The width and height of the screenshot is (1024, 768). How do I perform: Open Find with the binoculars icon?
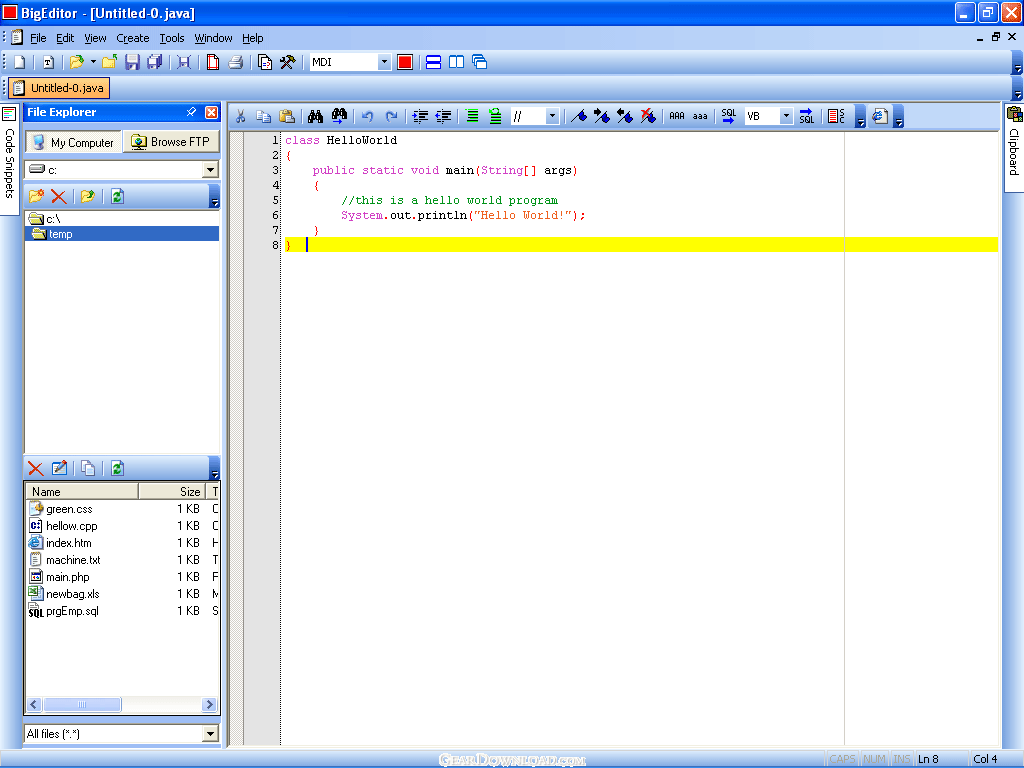click(315, 116)
